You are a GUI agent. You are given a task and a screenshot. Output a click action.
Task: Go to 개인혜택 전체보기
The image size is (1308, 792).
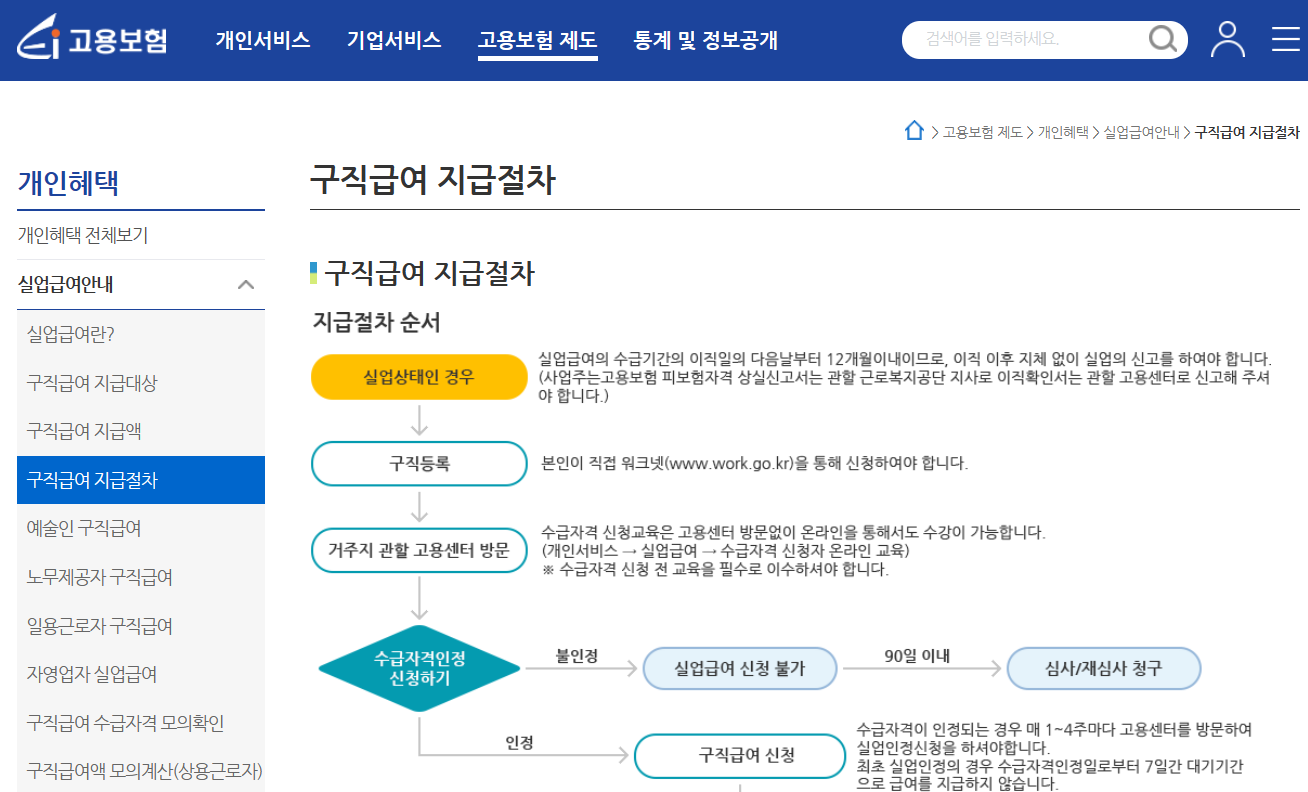pos(77,235)
